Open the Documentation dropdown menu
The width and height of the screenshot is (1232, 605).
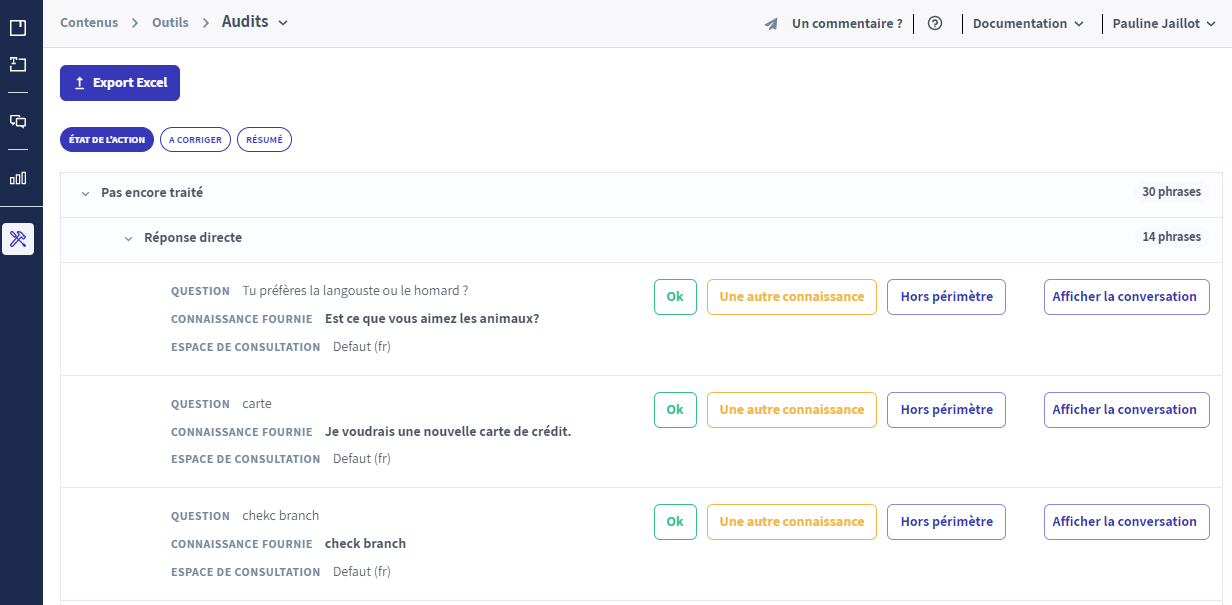[x=1028, y=24]
